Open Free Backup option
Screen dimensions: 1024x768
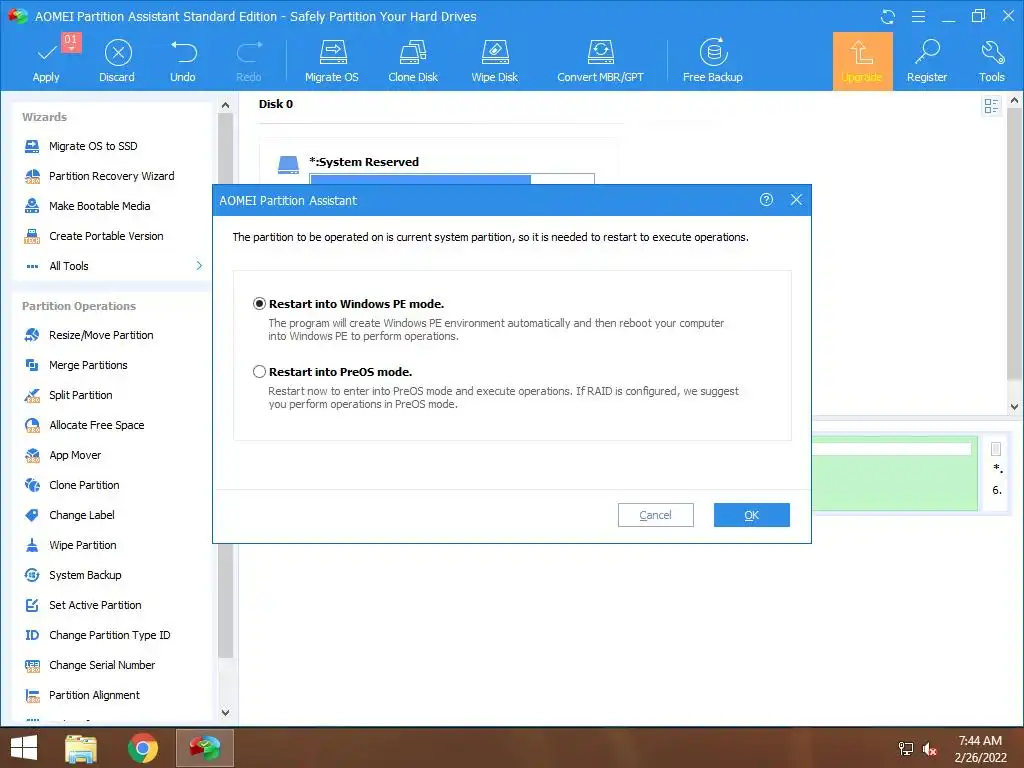(x=712, y=60)
